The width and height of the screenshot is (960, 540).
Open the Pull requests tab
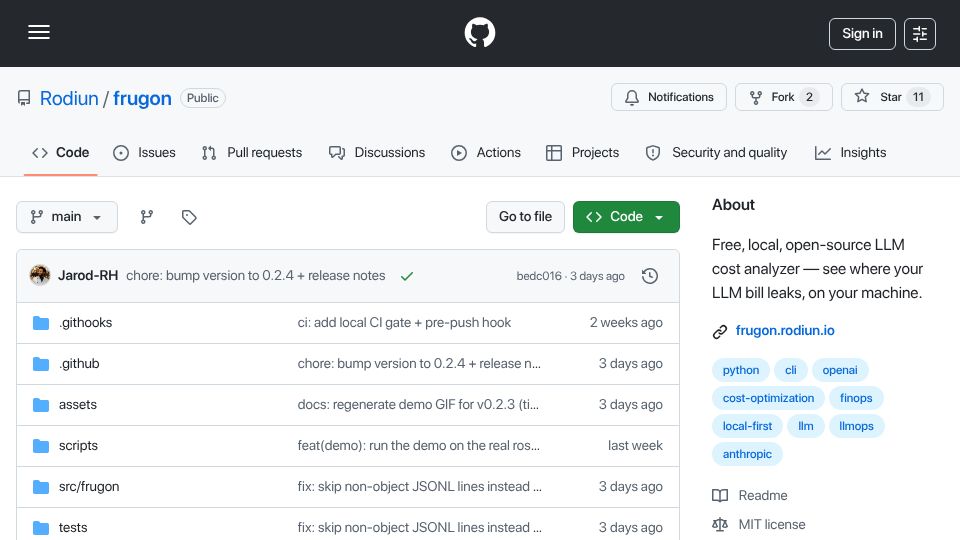252,152
